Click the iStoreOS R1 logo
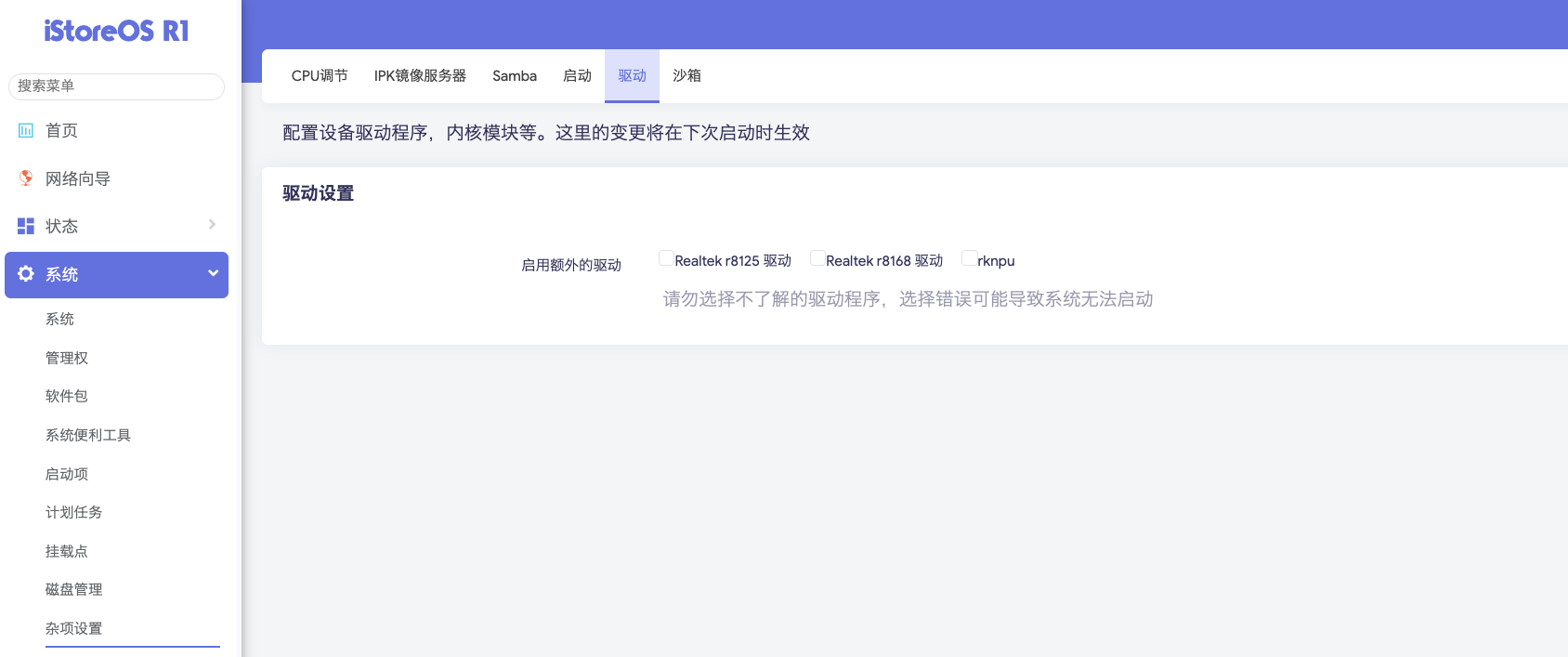The height and width of the screenshot is (657, 1568). tap(116, 32)
